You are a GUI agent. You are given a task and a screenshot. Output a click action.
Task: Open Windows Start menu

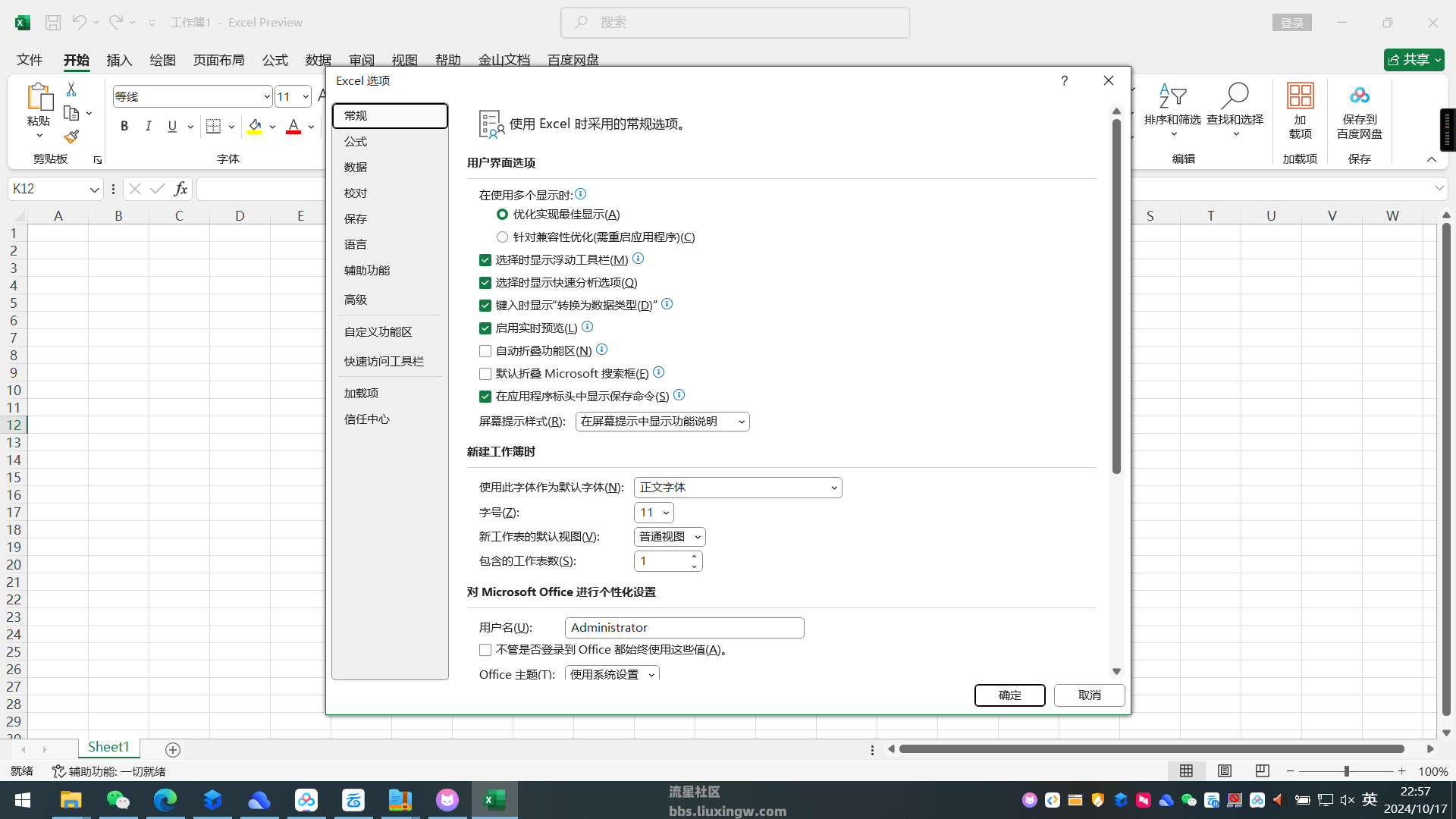tap(23, 800)
